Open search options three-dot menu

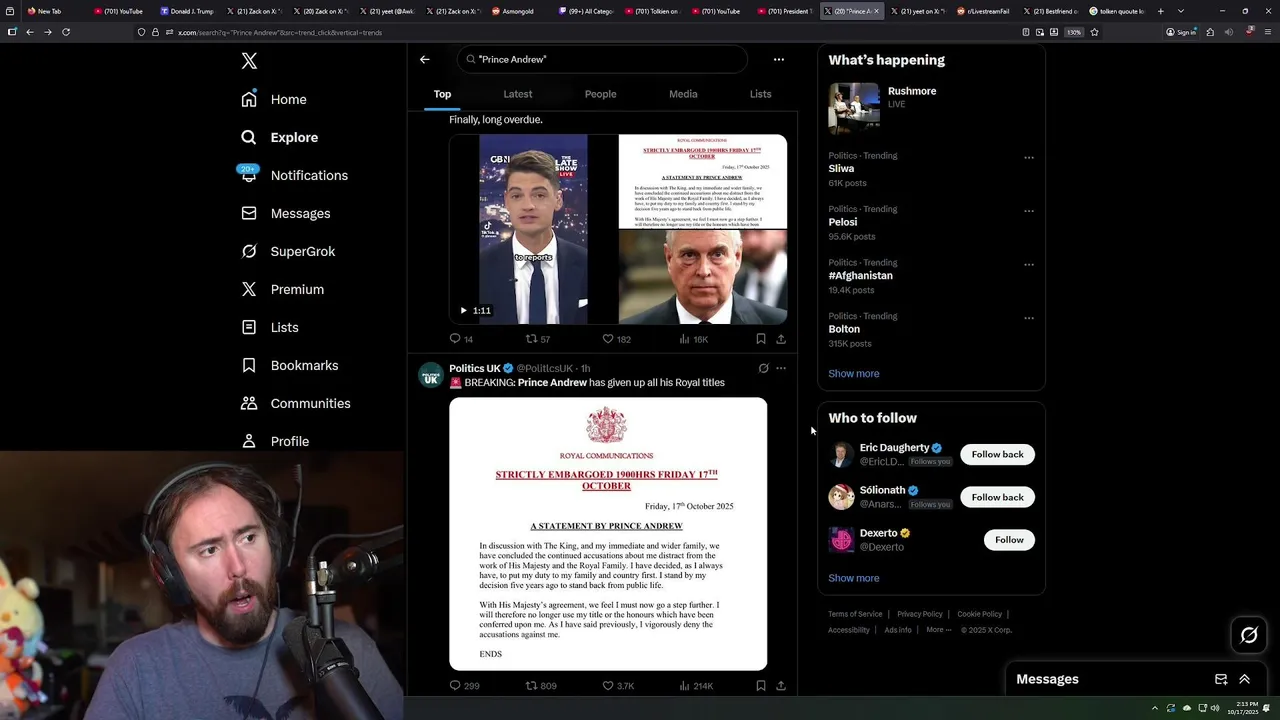[x=779, y=59]
